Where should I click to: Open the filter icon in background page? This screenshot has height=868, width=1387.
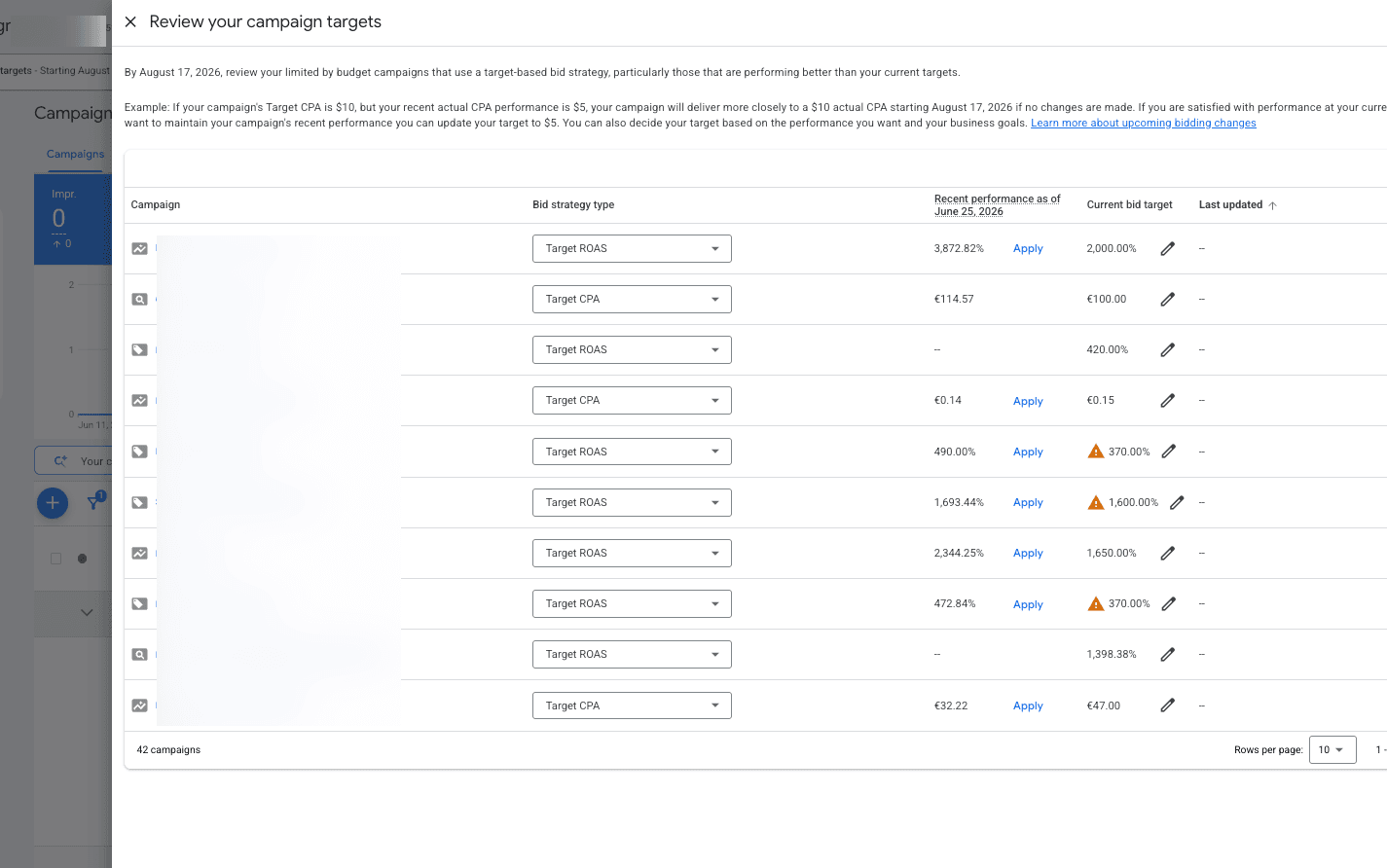pos(94,502)
